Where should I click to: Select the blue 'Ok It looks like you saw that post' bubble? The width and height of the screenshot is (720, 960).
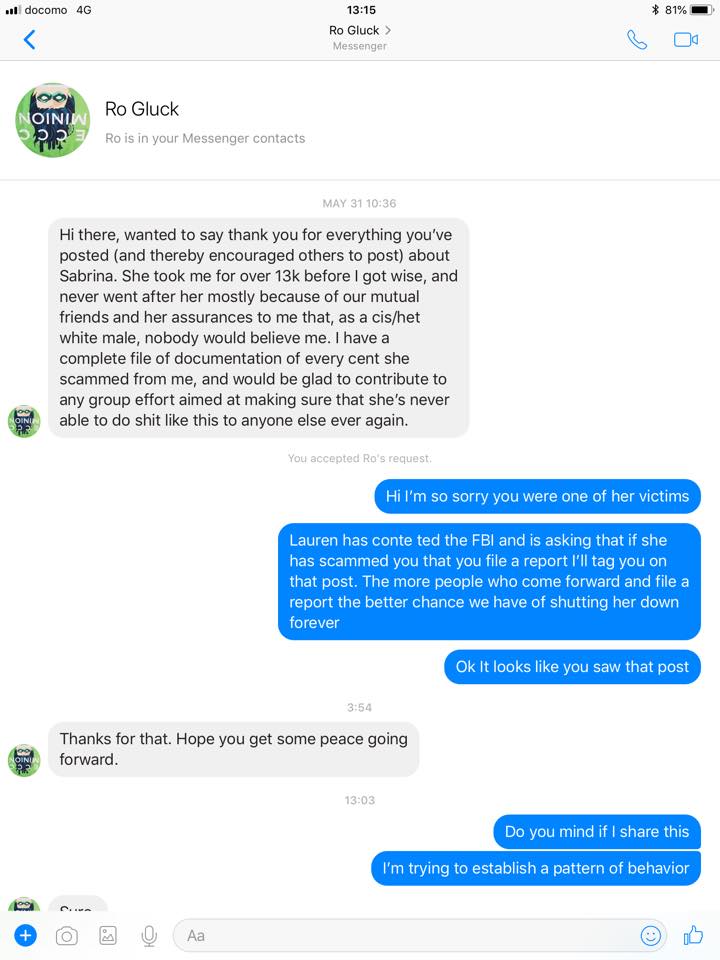pos(571,666)
